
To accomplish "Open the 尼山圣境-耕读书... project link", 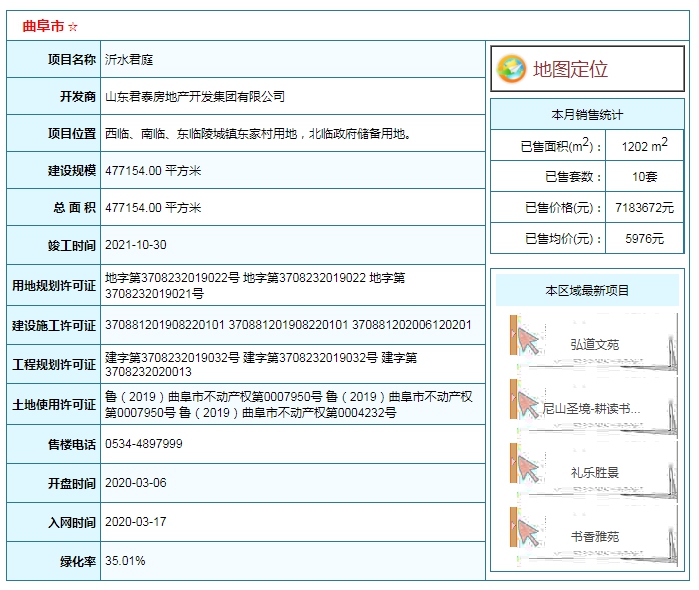I will (591, 408).
